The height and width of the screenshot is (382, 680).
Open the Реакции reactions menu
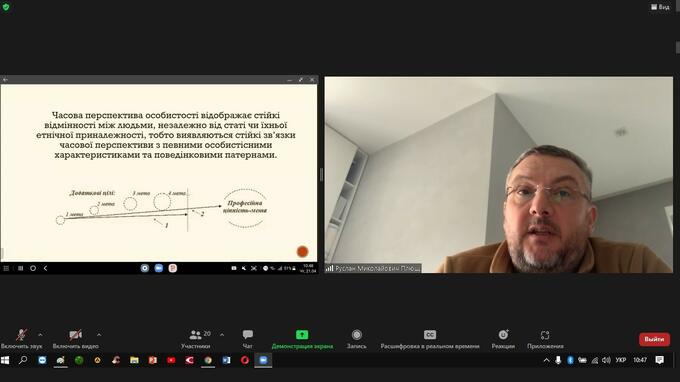point(503,339)
